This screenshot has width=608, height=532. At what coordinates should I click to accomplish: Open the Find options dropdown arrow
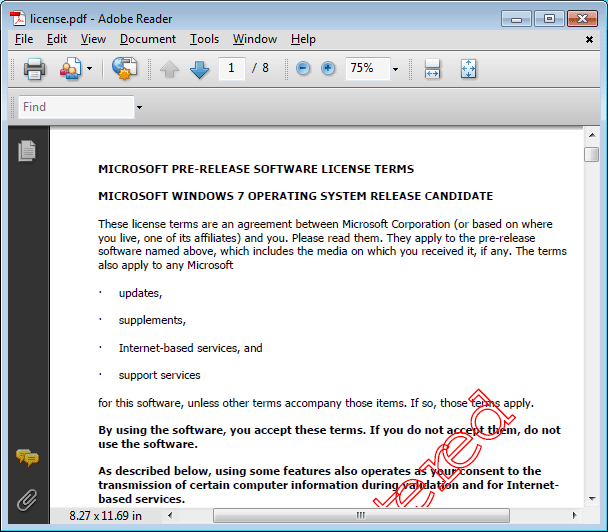tap(139, 107)
